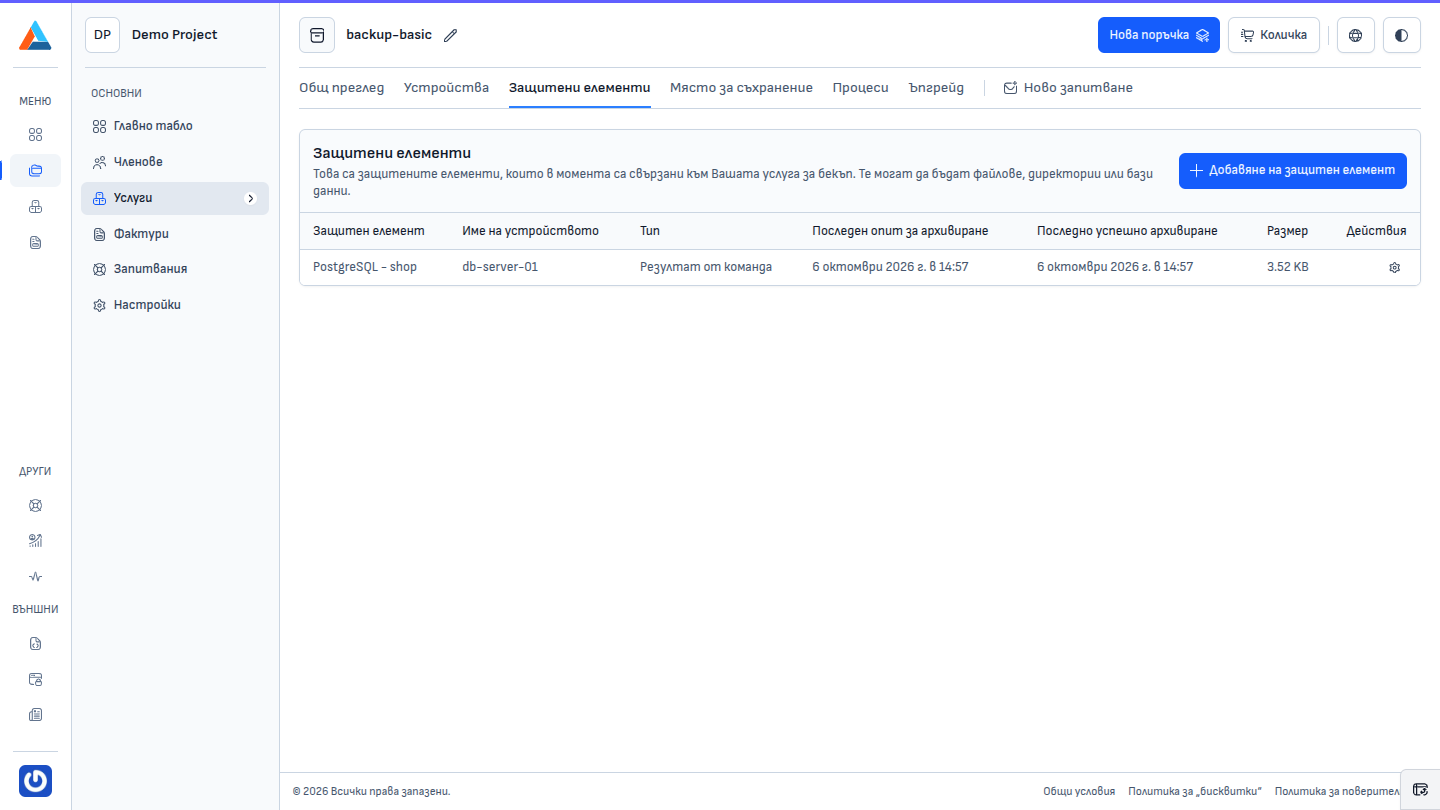Switch to the Устройства tab
The image size is (1440, 810).
click(x=446, y=88)
